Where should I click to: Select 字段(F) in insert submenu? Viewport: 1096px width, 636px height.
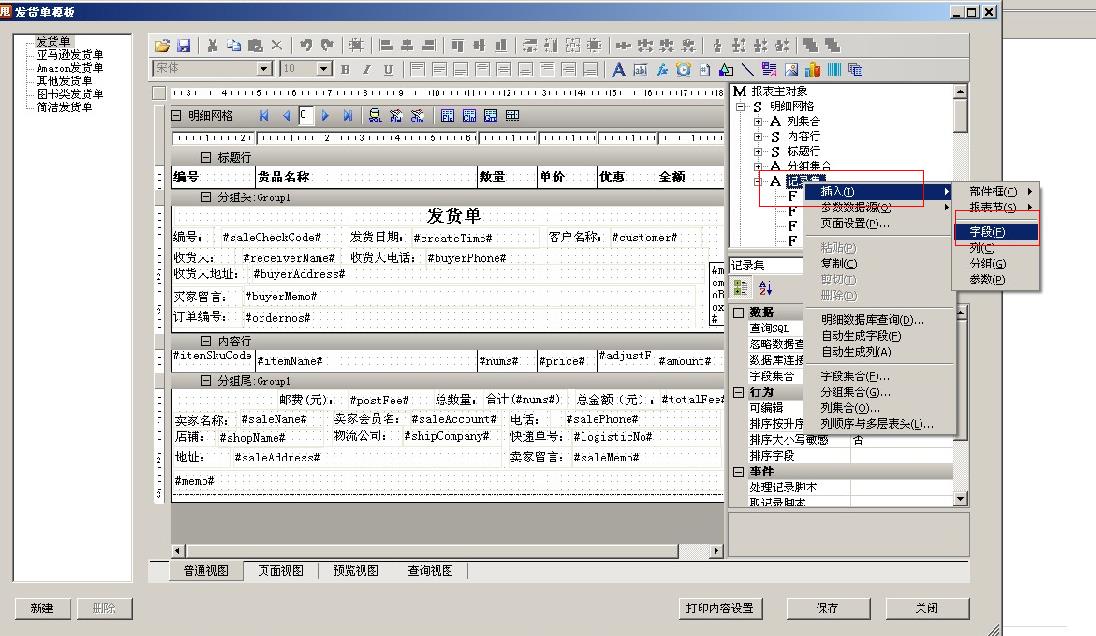pyautogui.click(x=995, y=232)
